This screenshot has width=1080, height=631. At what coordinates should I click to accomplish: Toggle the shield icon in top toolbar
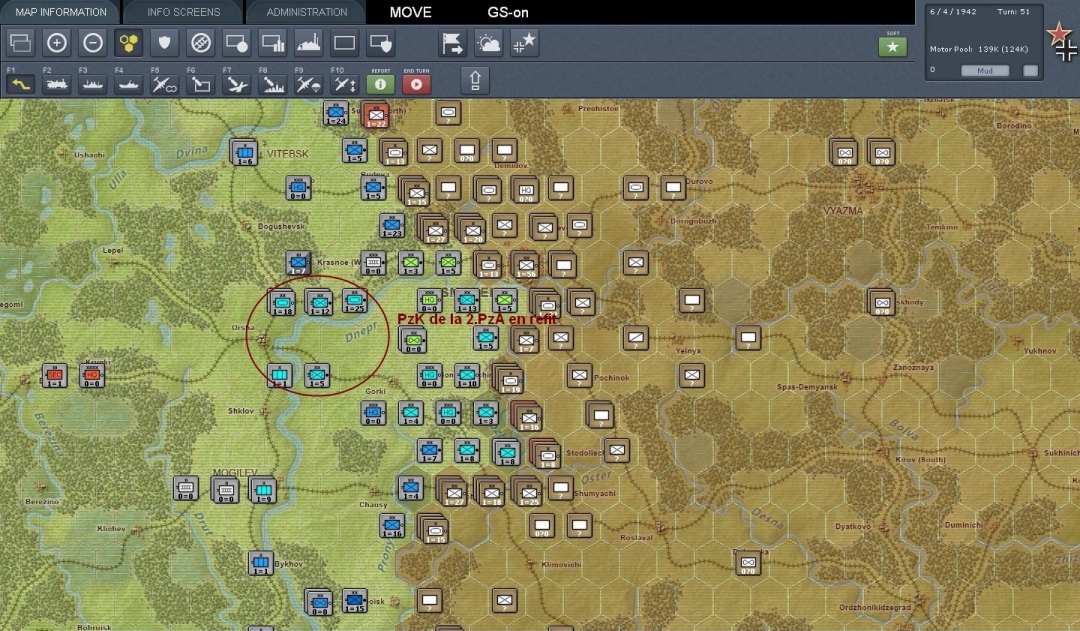[x=165, y=43]
